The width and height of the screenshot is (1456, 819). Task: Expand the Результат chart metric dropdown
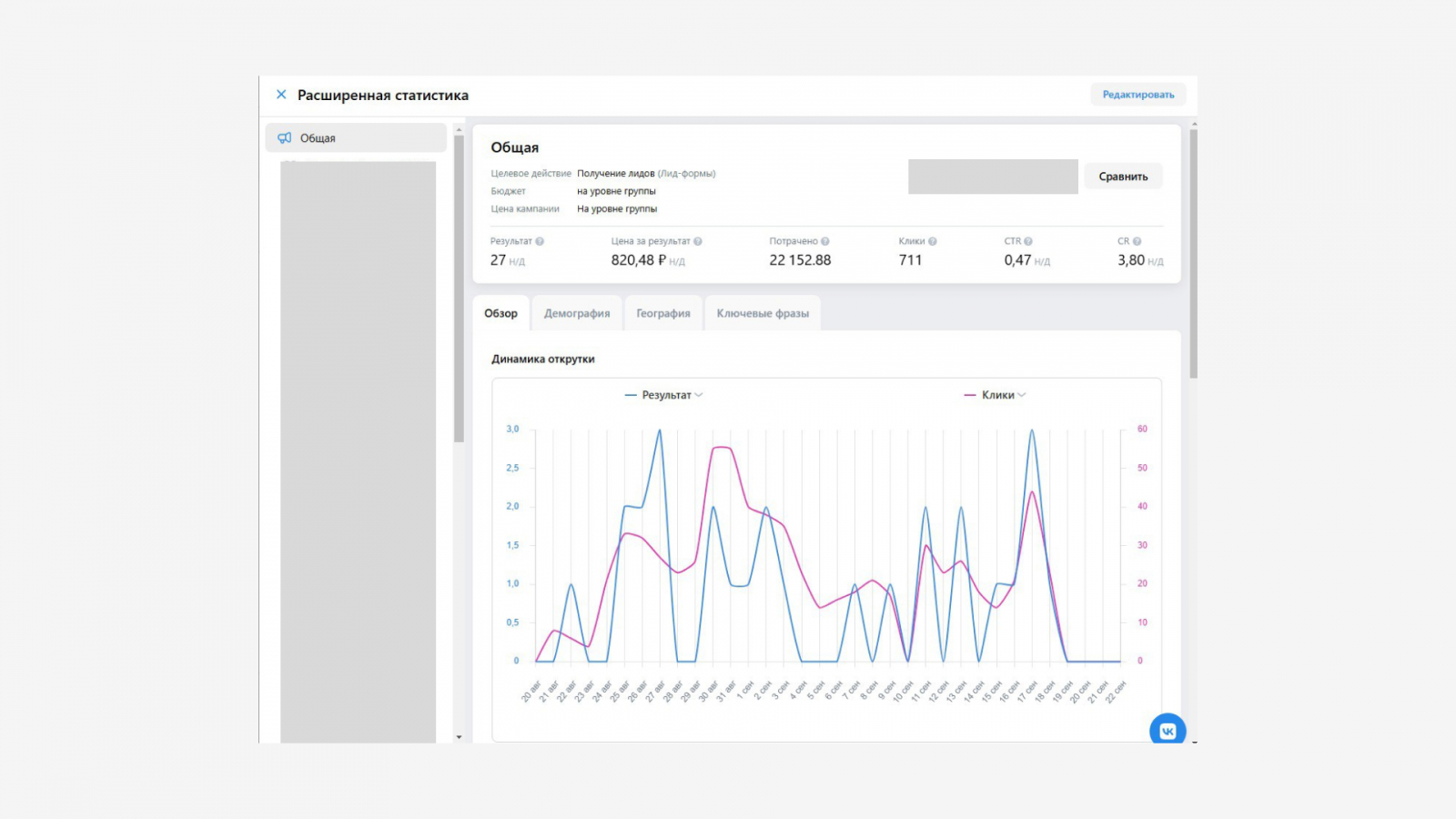[699, 395]
